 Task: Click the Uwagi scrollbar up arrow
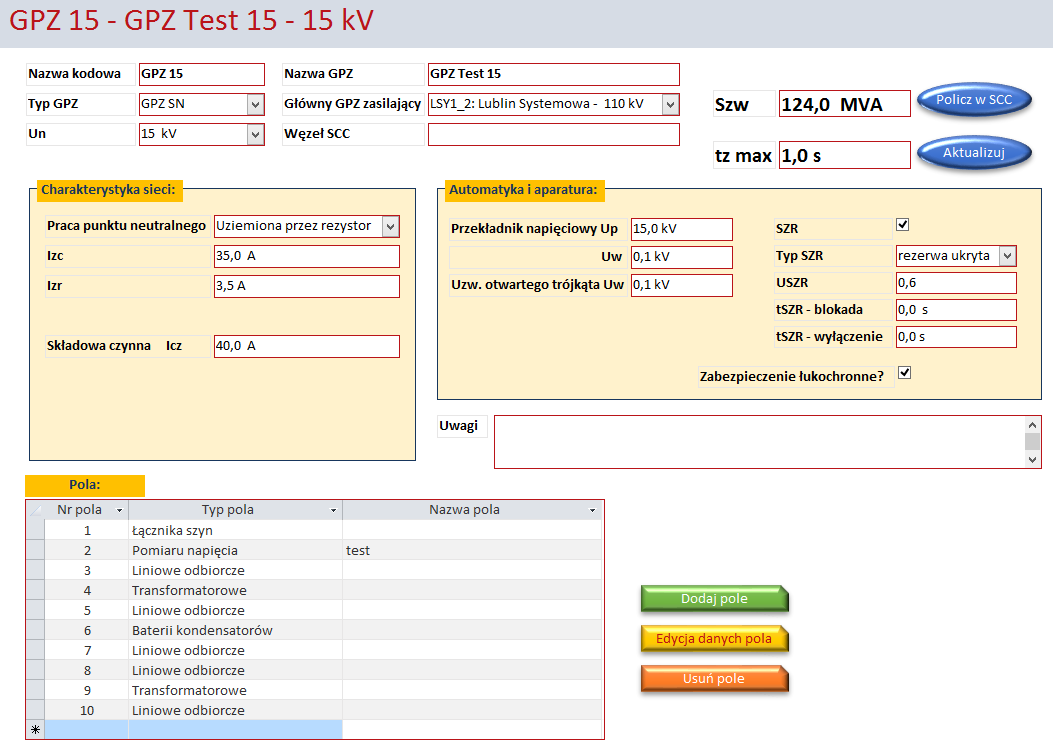click(x=1032, y=425)
